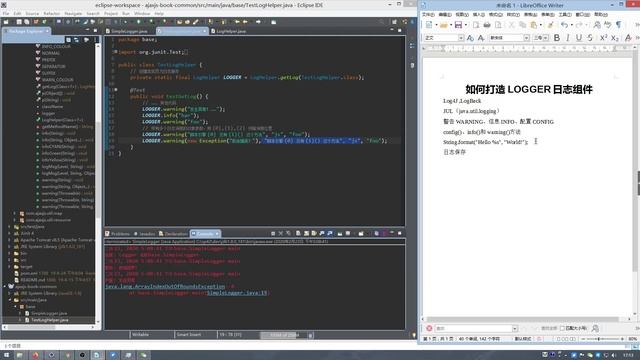The height and width of the screenshot is (360, 640).
Task: Click the Export as PDF icon in Writer
Action: [476, 25]
